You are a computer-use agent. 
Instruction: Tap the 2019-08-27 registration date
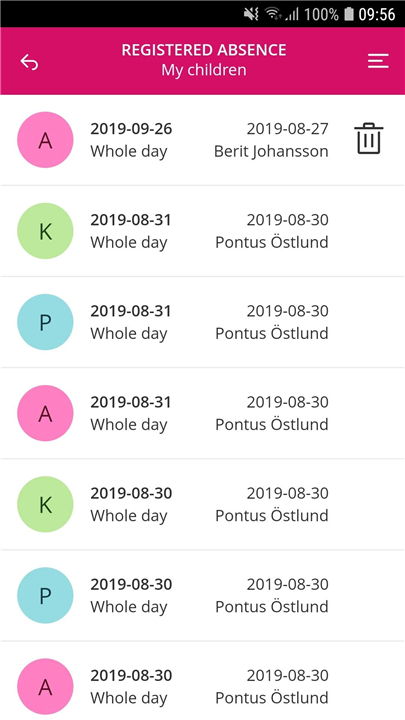coord(287,129)
